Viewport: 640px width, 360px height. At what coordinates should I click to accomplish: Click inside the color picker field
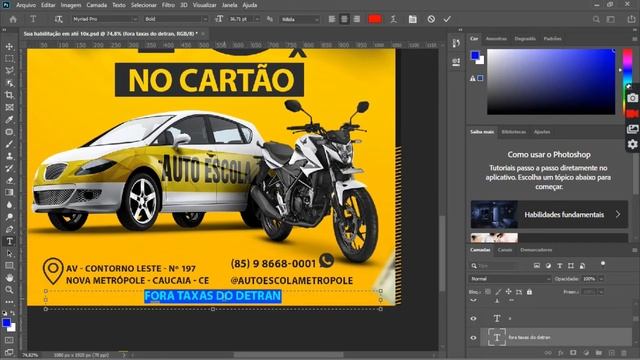(x=551, y=82)
